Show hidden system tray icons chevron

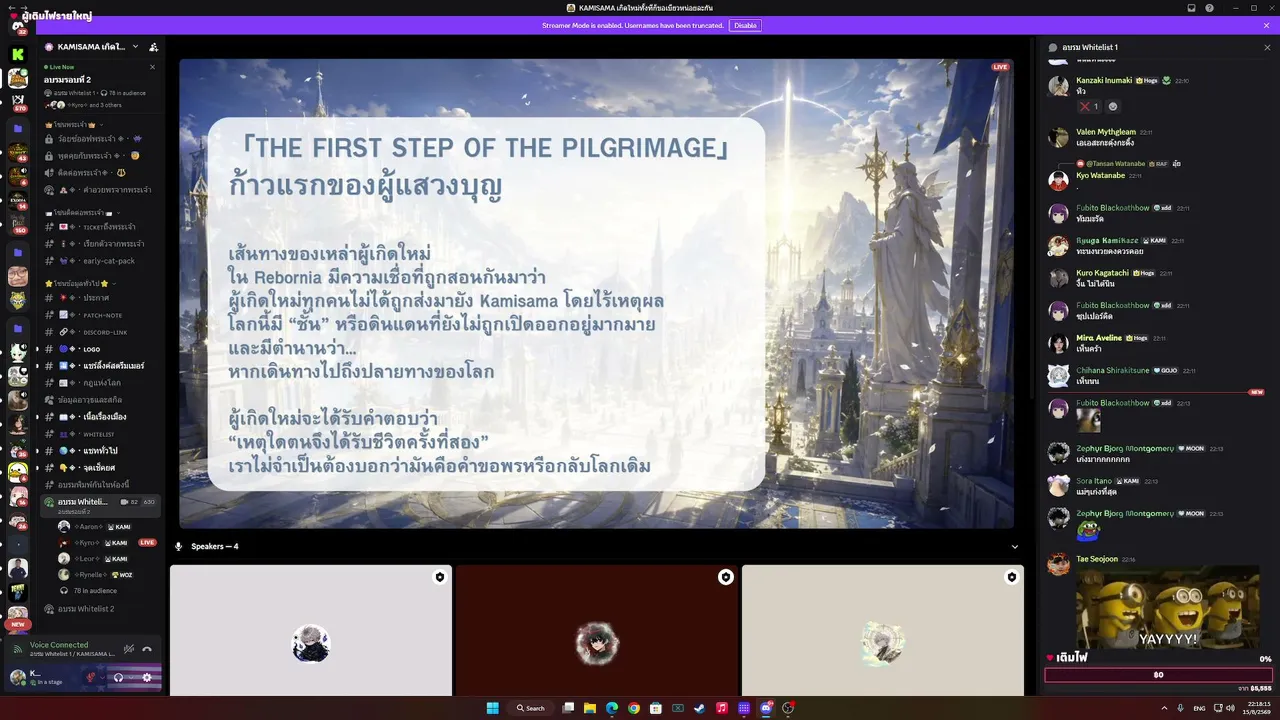click(x=1165, y=708)
